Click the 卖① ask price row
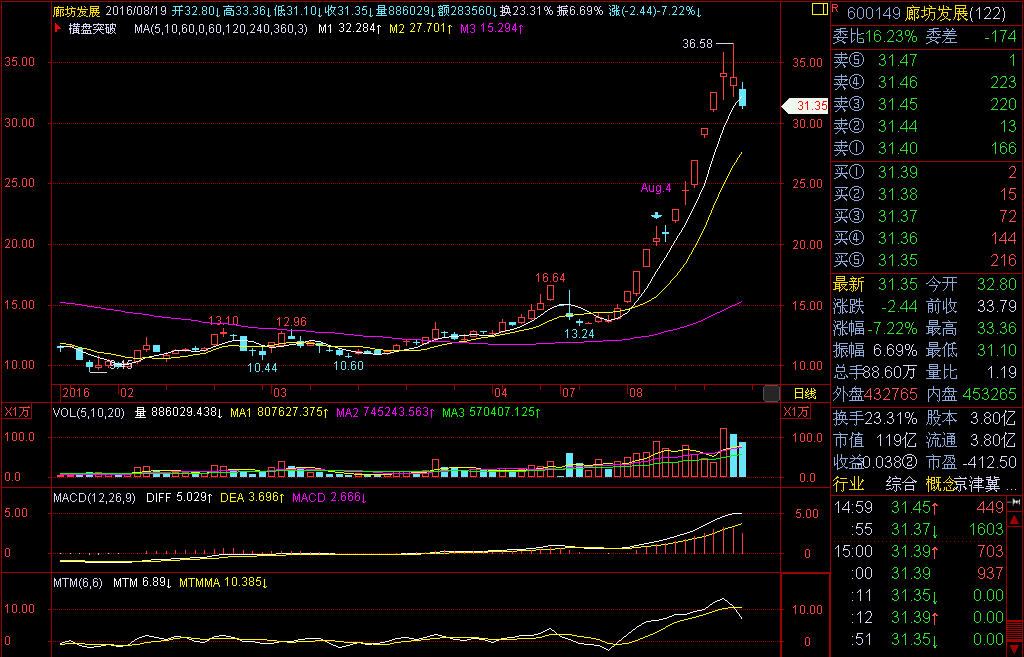1024x657 pixels. pyautogui.click(x=926, y=148)
